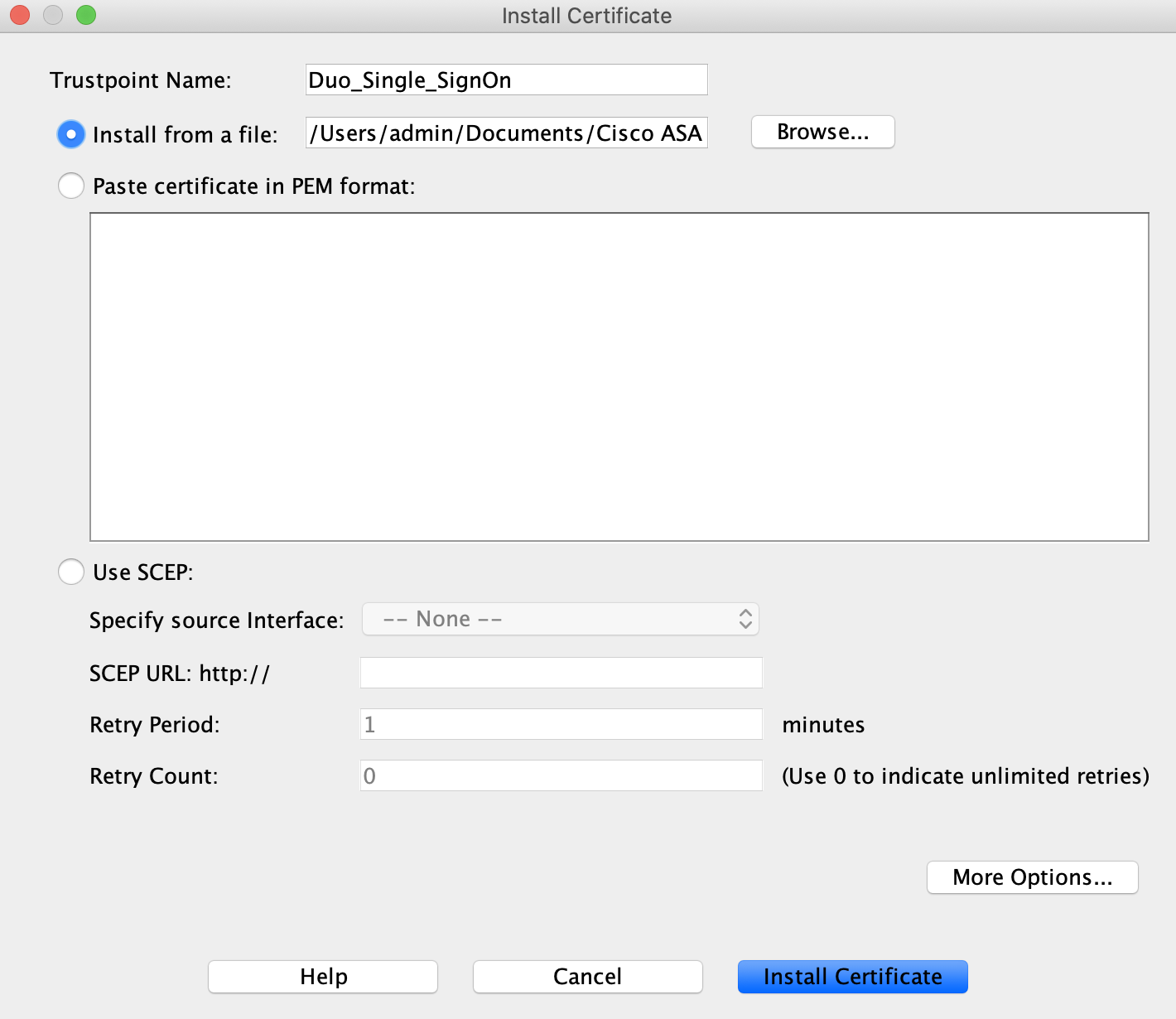Close the Install Certificate dialog window
This screenshot has width=1176, height=1019.
pyautogui.click(x=18, y=15)
